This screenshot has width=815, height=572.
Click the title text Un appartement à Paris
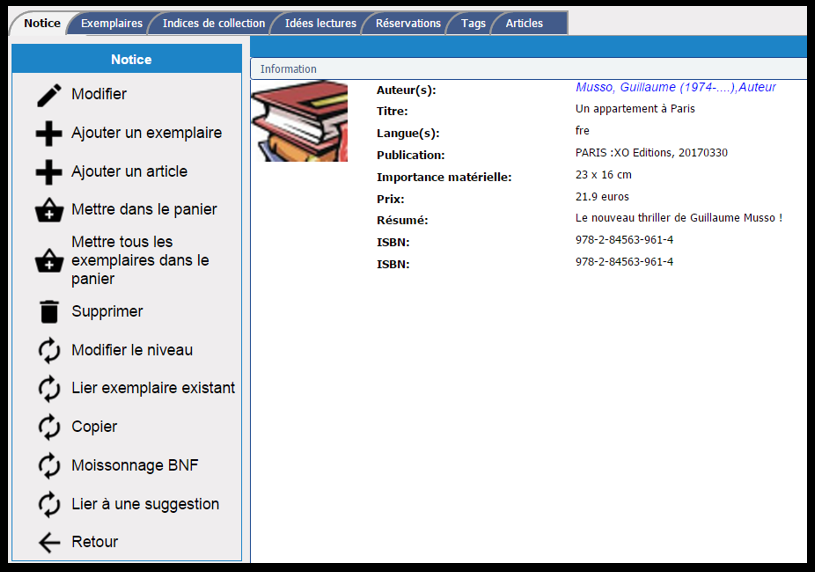(x=635, y=109)
